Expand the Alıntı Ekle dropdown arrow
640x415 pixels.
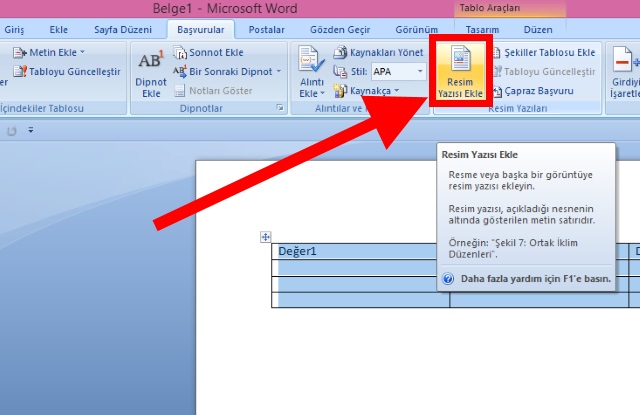click(322, 93)
